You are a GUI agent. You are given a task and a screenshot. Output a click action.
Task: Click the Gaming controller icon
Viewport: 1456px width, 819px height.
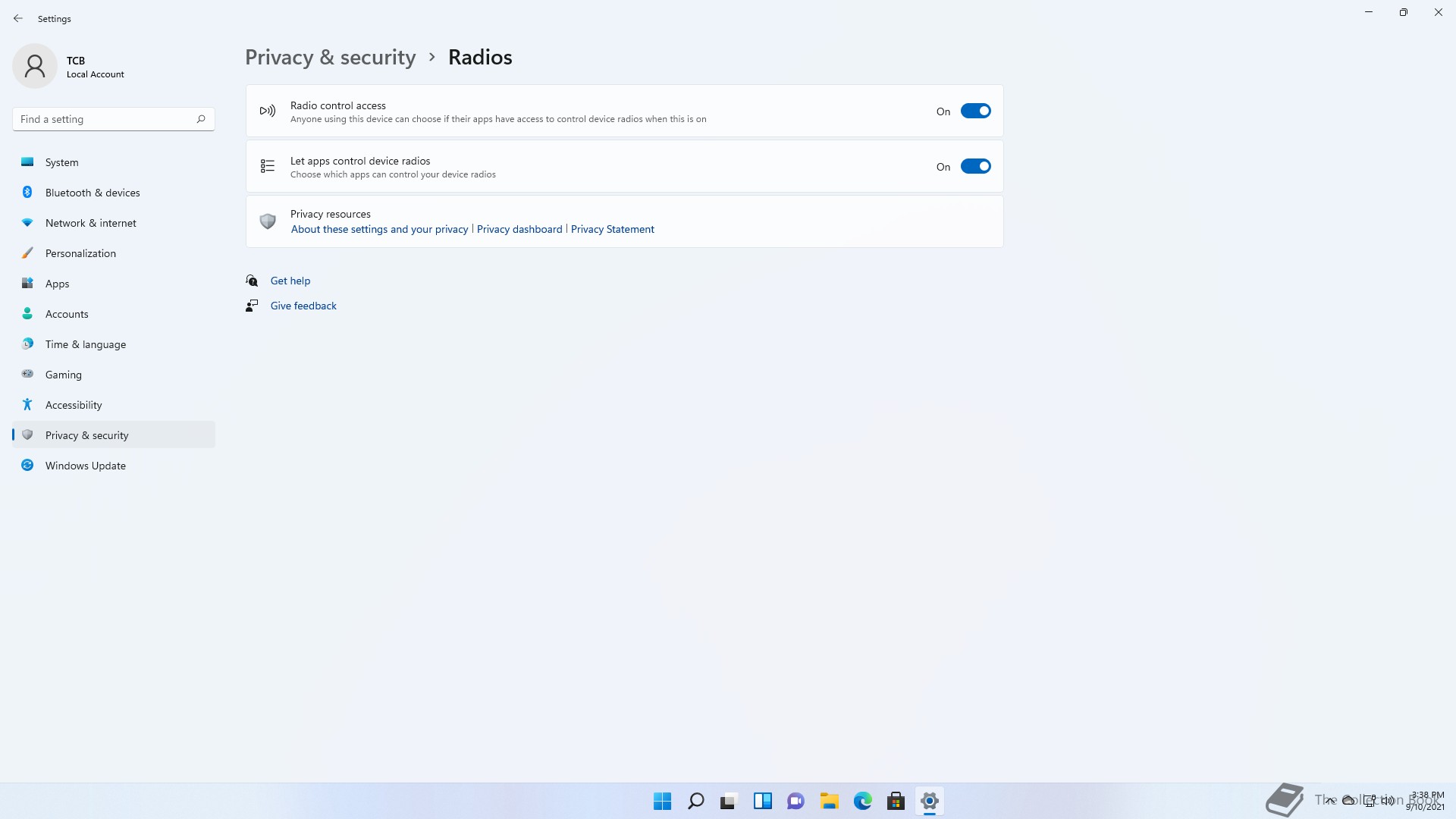click(27, 374)
